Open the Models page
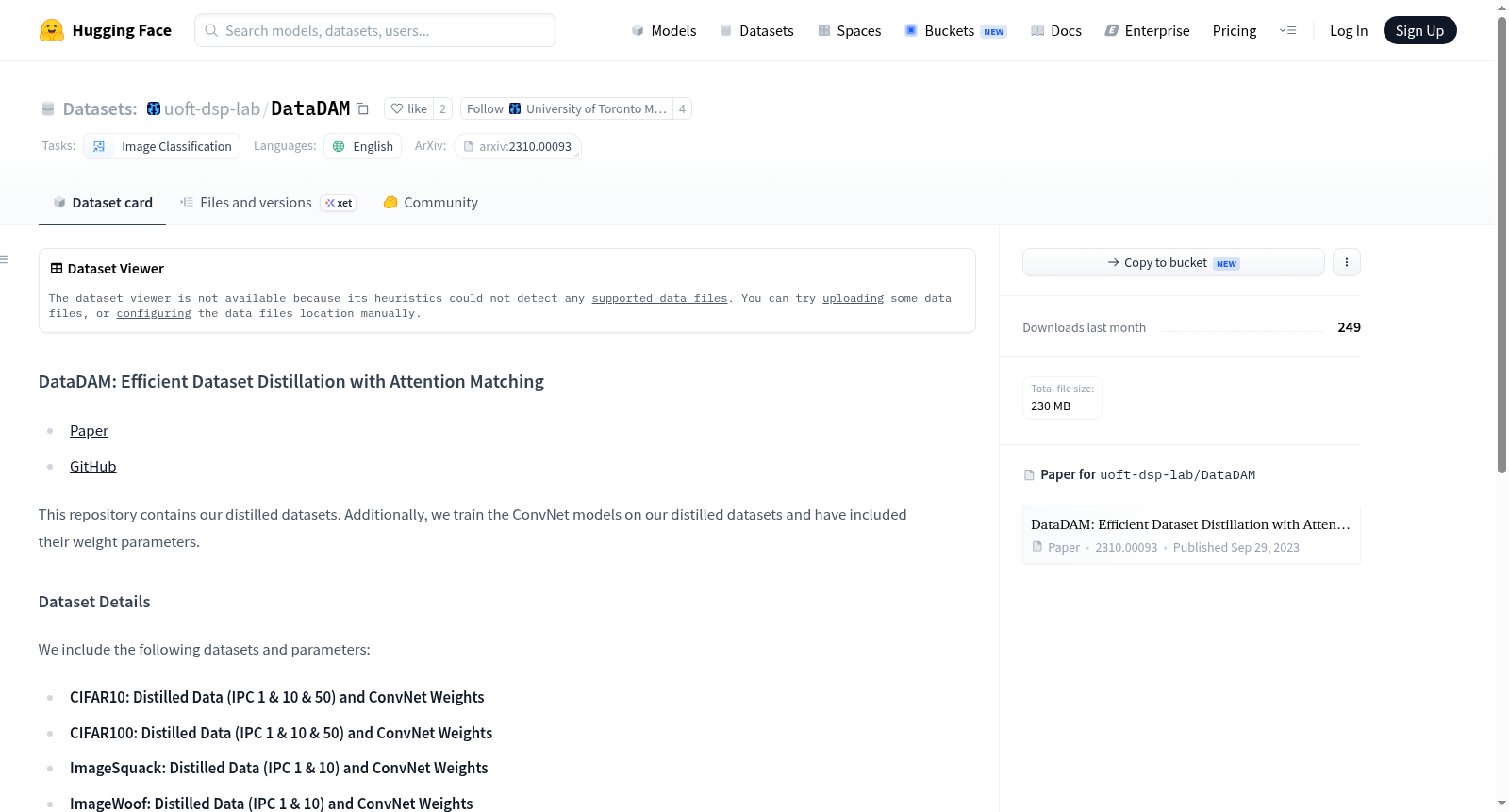The width and height of the screenshot is (1509, 812). pyautogui.click(x=664, y=30)
